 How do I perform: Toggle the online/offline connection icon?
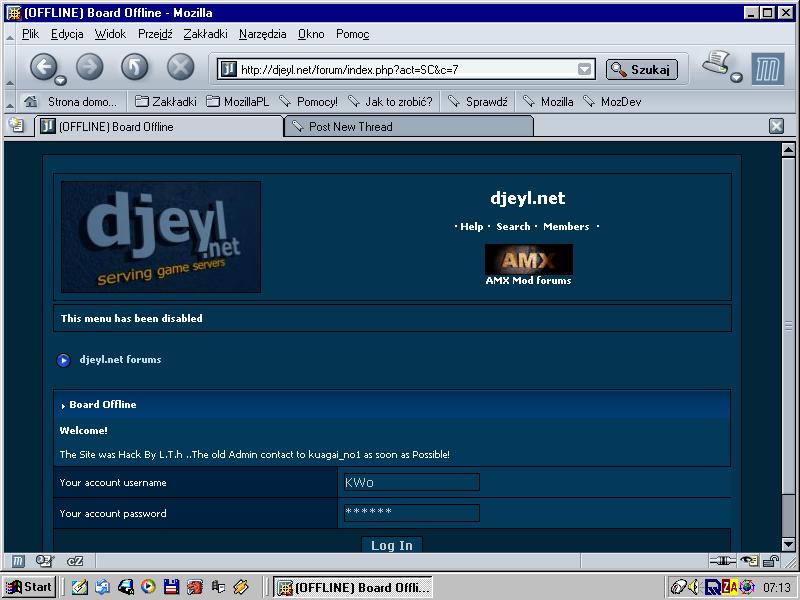722,561
